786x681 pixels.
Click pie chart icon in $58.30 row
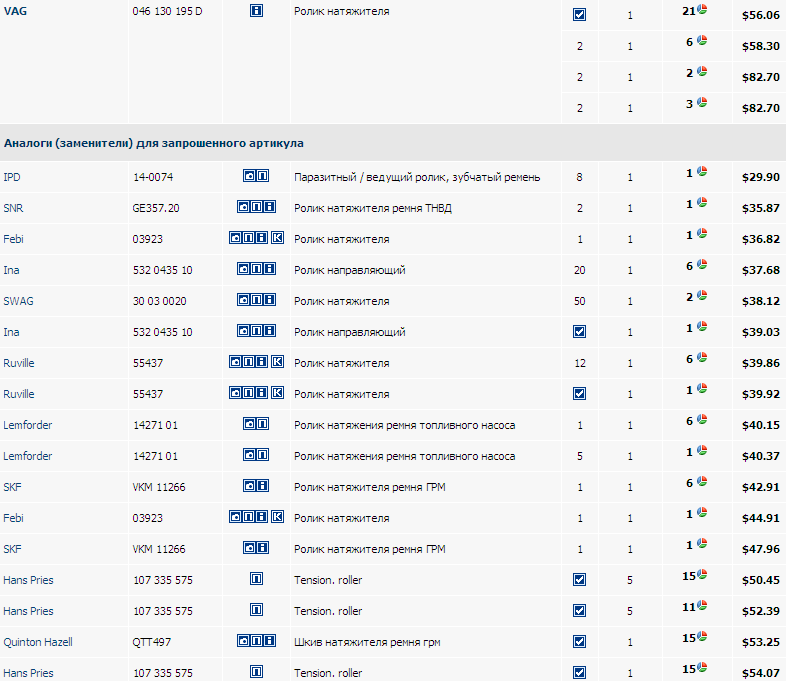pyautogui.click(x=702, y=40)
